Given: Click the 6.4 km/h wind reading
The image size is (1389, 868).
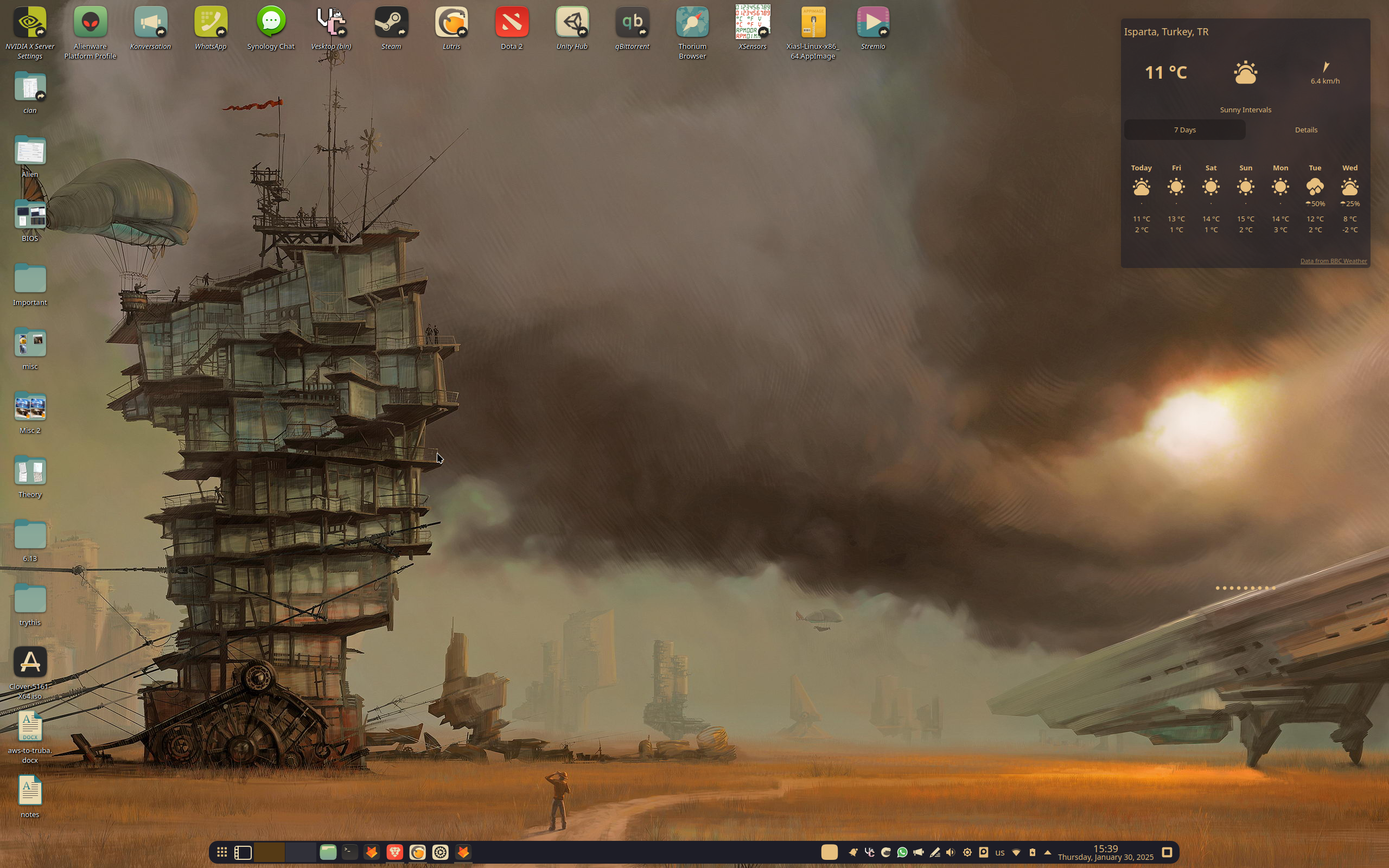Looking at the screenshot, I should pyautogui.click(x=1325, y=81).
